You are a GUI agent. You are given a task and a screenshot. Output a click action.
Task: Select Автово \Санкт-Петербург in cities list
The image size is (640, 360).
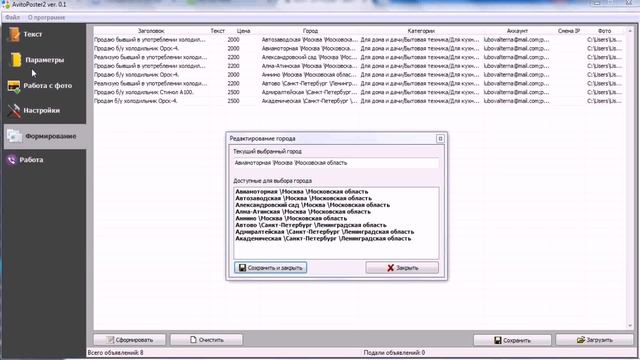[311, 225]
